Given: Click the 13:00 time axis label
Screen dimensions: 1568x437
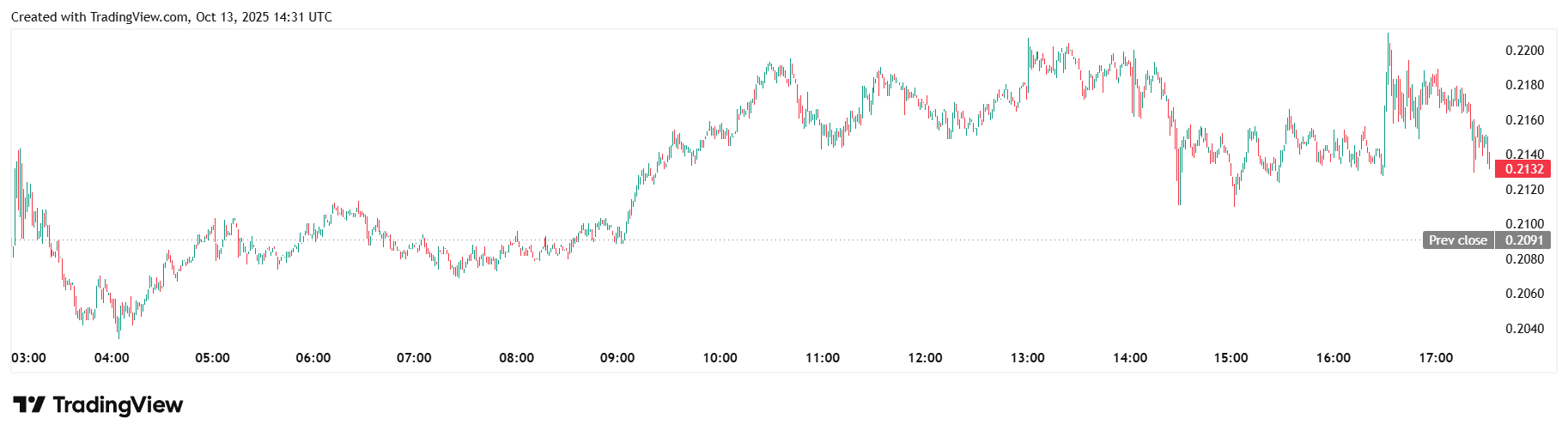Looking at the screenshot, I should point(1027,358).
